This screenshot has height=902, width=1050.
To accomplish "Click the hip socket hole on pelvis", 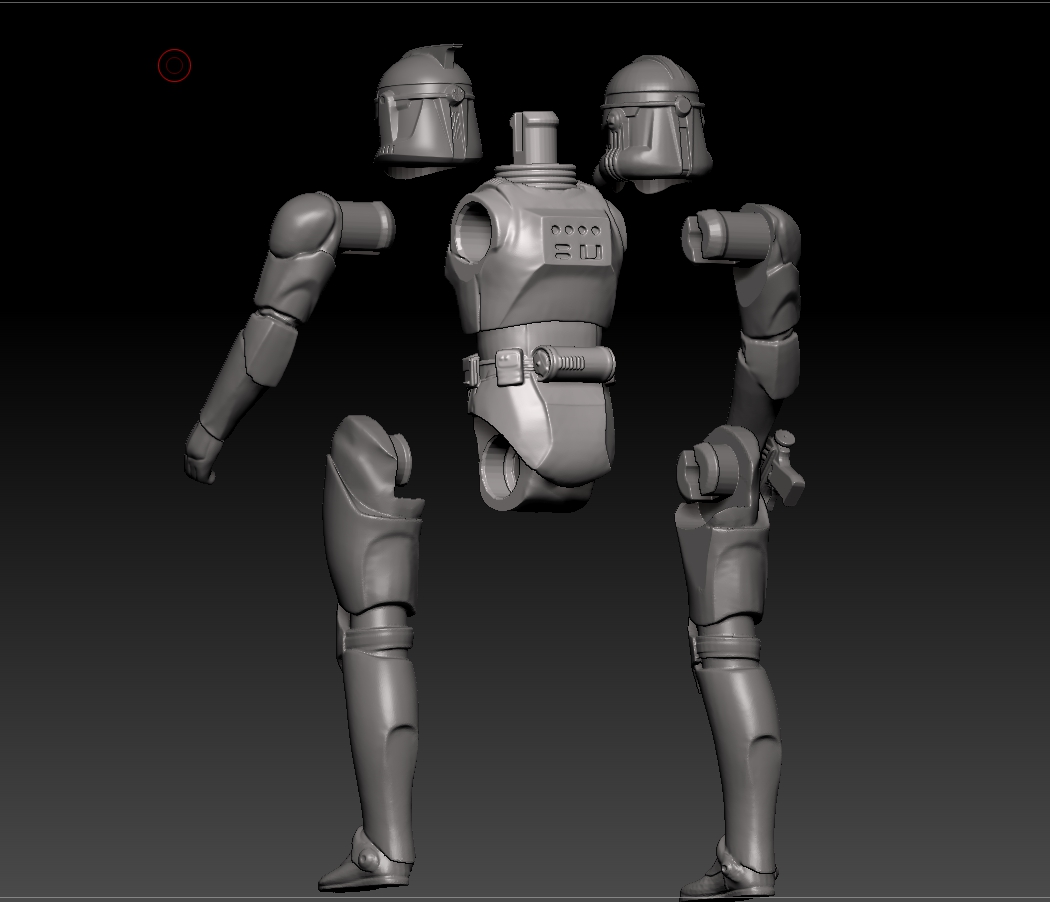I will click(x=497, y=468).
